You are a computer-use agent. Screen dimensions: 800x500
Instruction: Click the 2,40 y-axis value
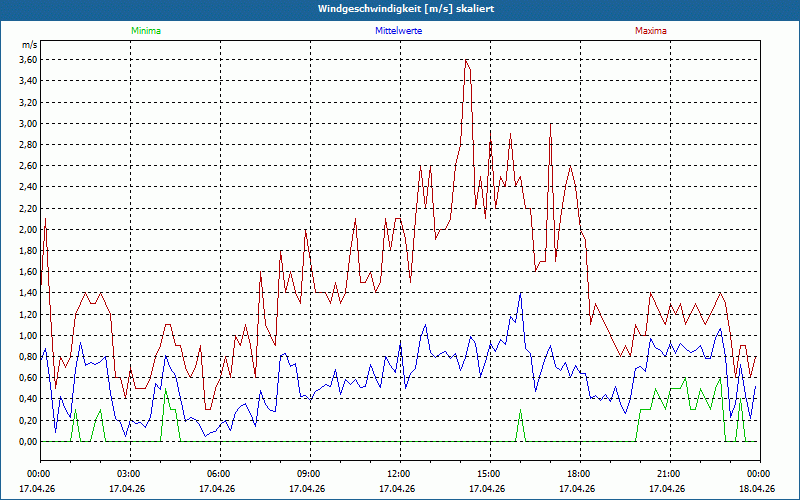tap(28, 187)
